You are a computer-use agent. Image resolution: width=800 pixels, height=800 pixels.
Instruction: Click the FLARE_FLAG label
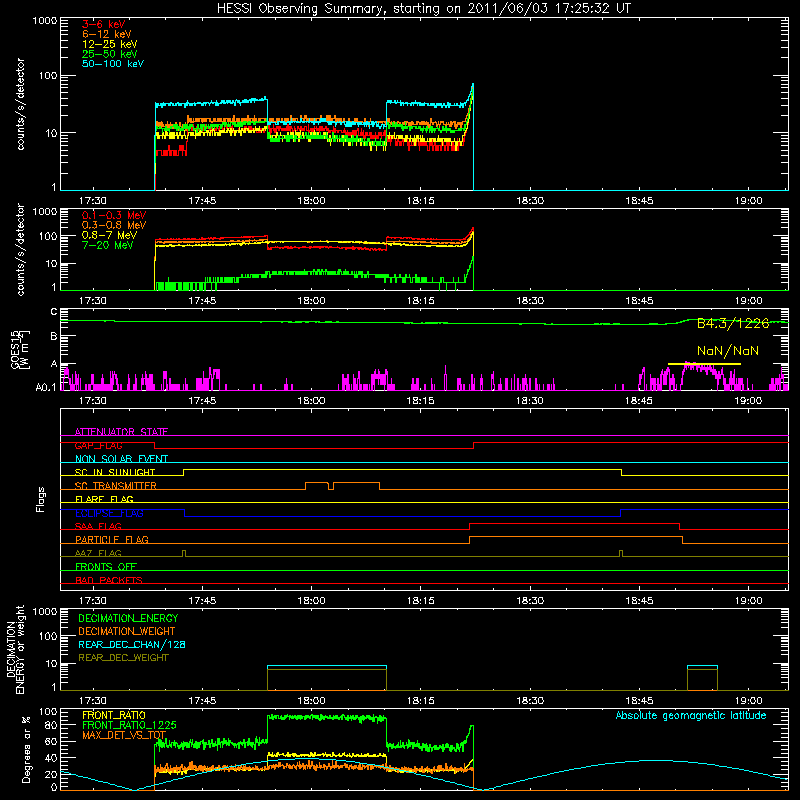point(104,499)
